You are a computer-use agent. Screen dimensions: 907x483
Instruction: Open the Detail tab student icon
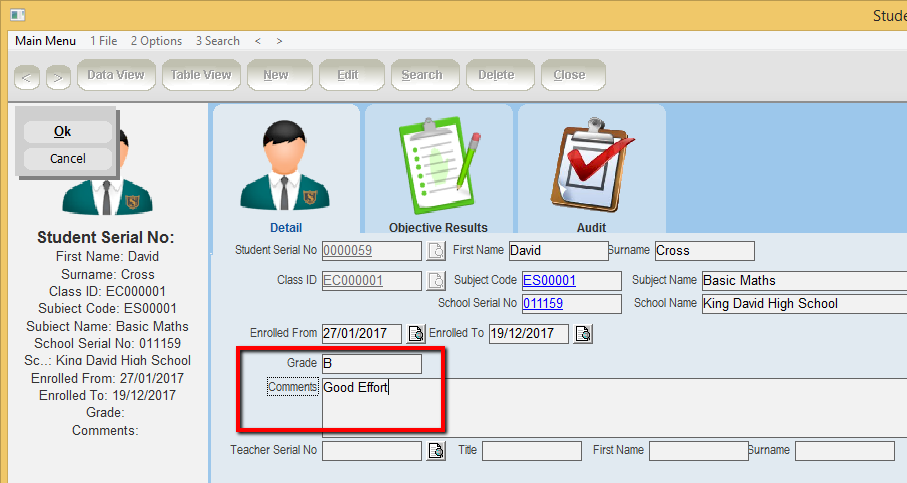286,165
